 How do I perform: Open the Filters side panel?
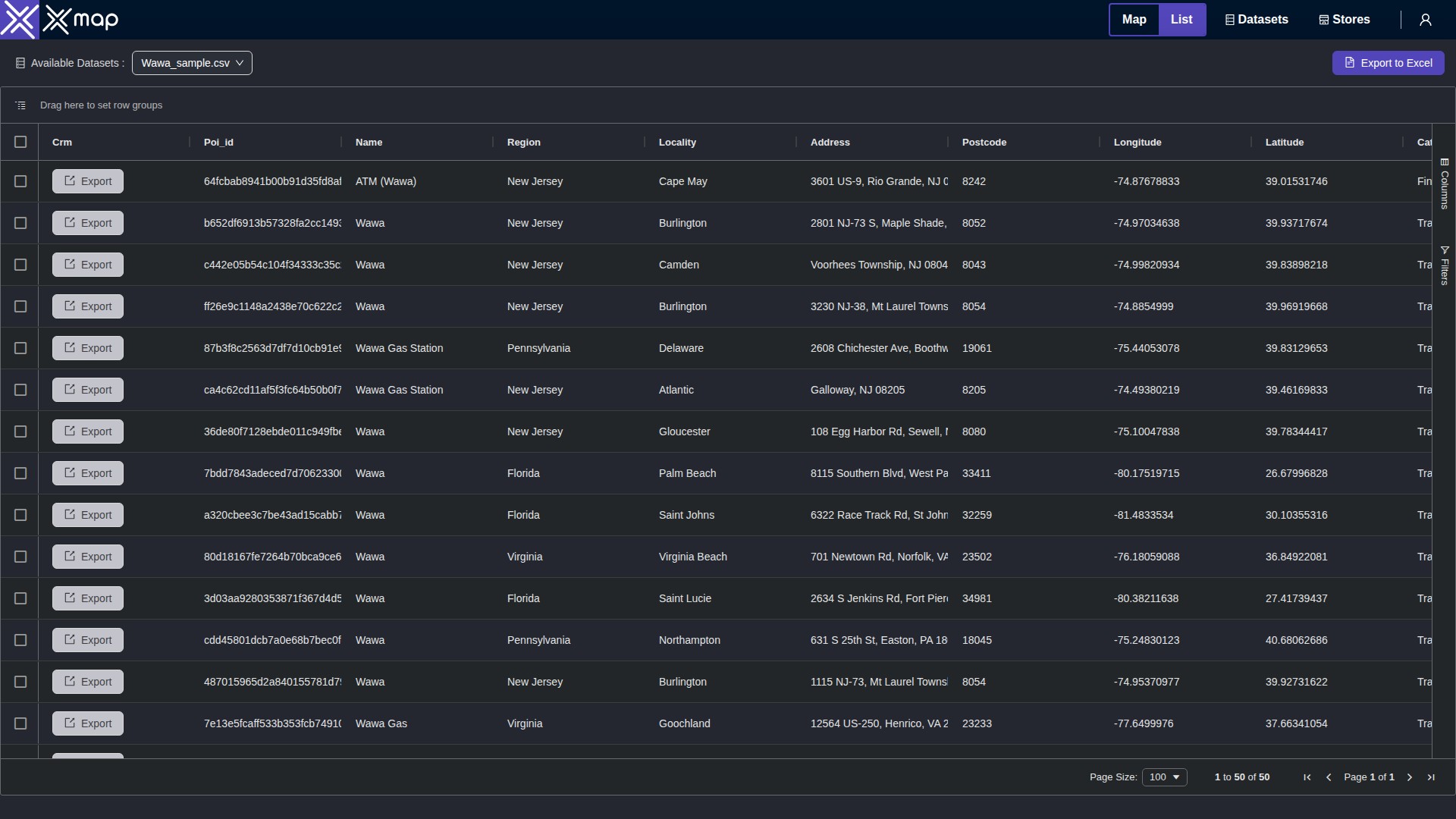[1445, 265]
